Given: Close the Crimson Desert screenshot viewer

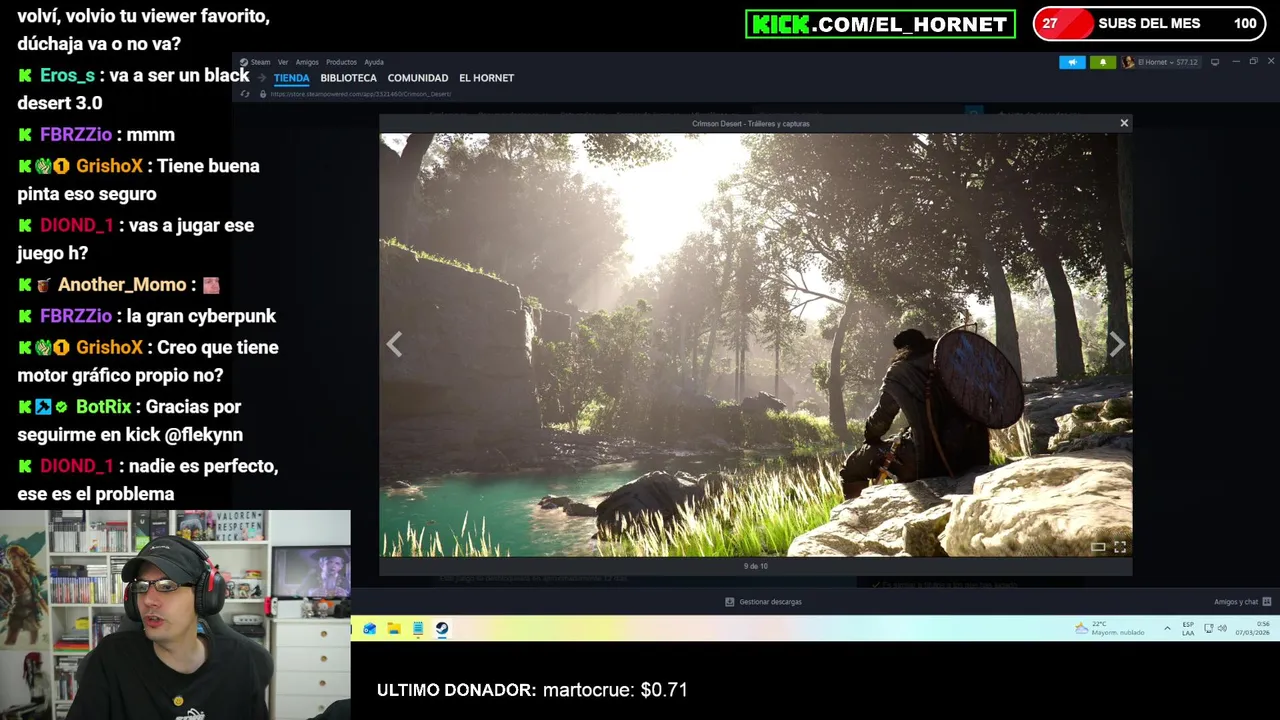Looking at the screenshot, I should [x=1124, y=123].
